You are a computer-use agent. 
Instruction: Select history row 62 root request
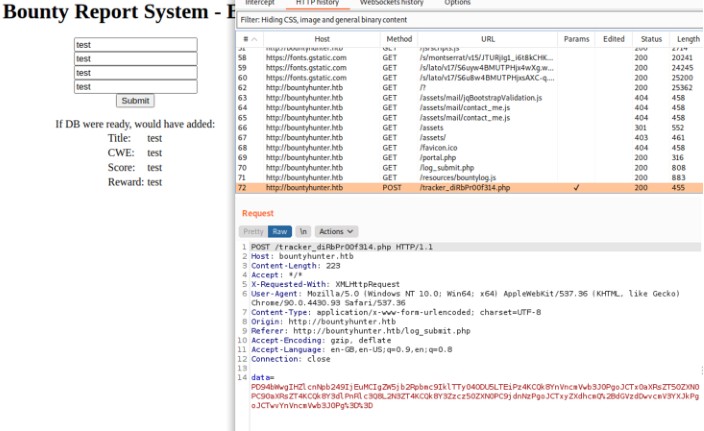click(469, 88)
